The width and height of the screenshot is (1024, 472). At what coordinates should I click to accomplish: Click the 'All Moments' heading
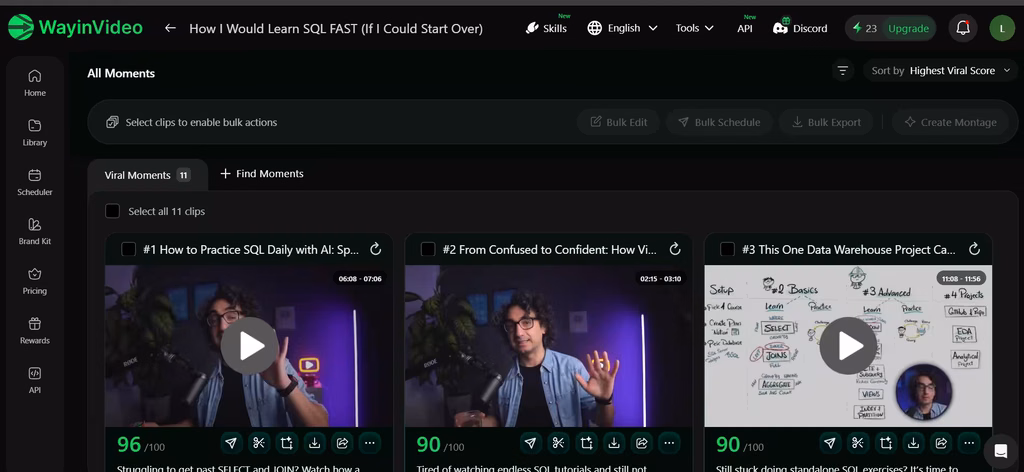[x=121, y=73]
